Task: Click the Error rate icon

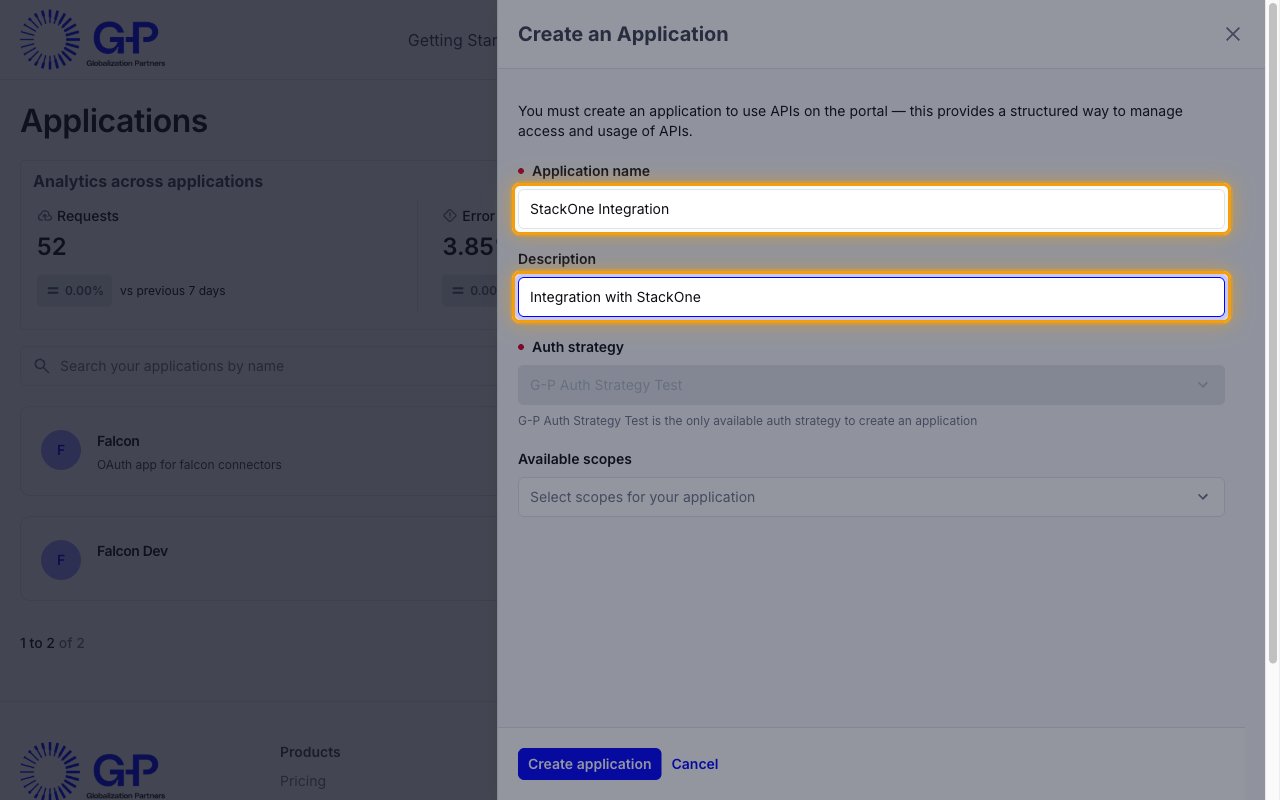Action: click(449, 216)
